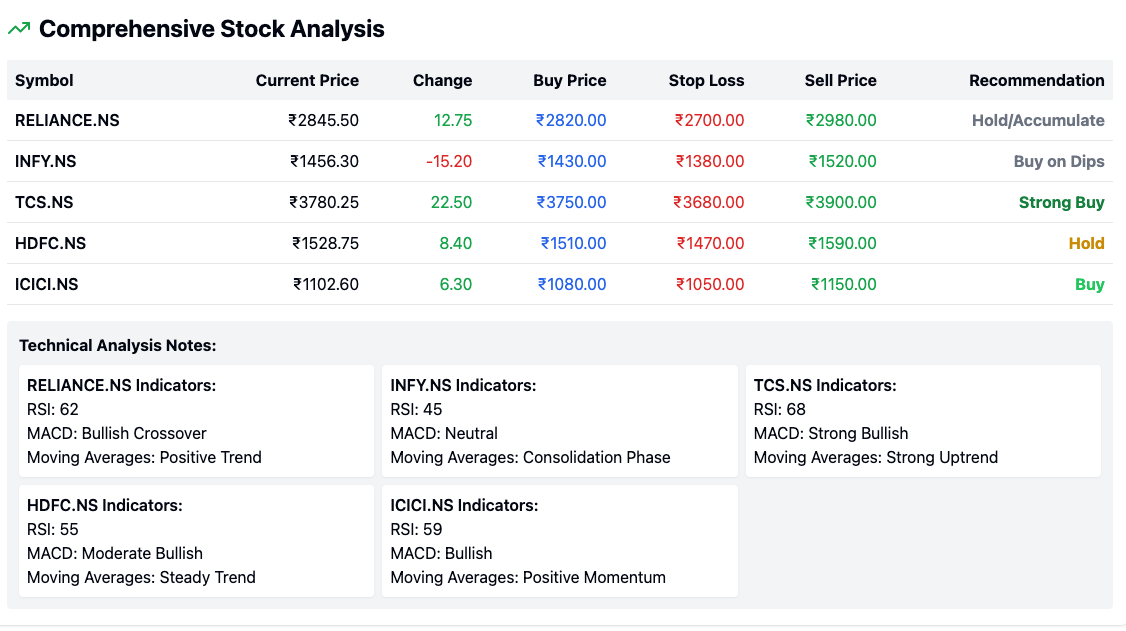
Task: Click the Hold/Accumulate recommendation for Reliance
Action: [1038, 120]
